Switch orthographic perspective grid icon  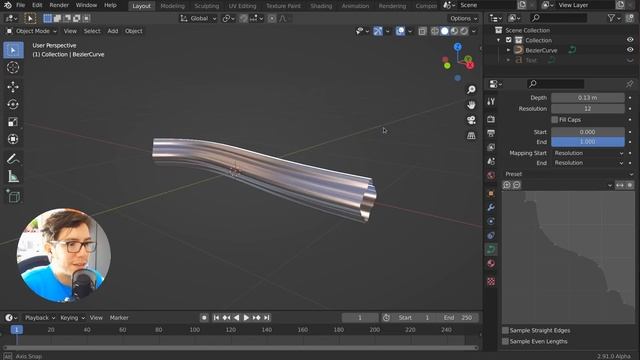click(471, 136)
